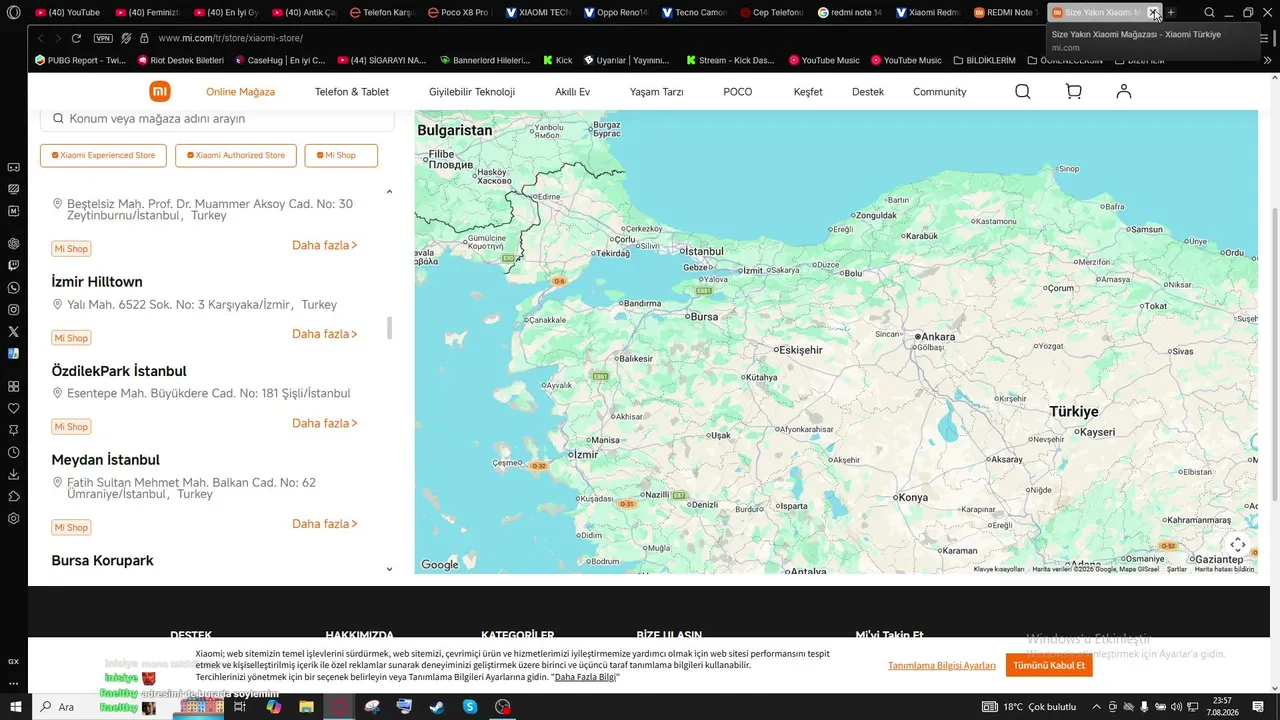The height and width of the screenshot is (720, 1280).
Task: Open GX Corner at sidebar bottom
Action: (x=13, y=661)
